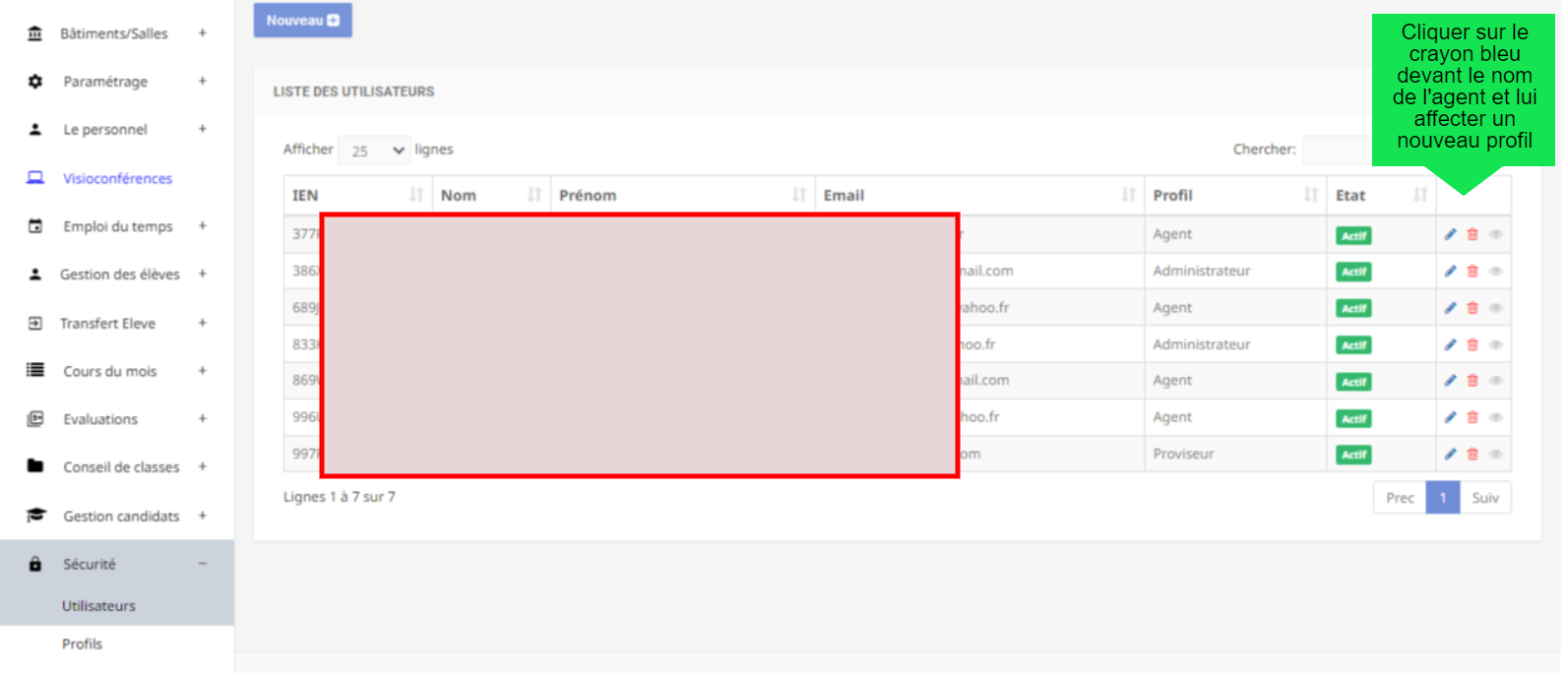Click the Sécurité lock icon in the sidebar
Viewport: 1568px width, 673px height.
[x=35, y=564]
